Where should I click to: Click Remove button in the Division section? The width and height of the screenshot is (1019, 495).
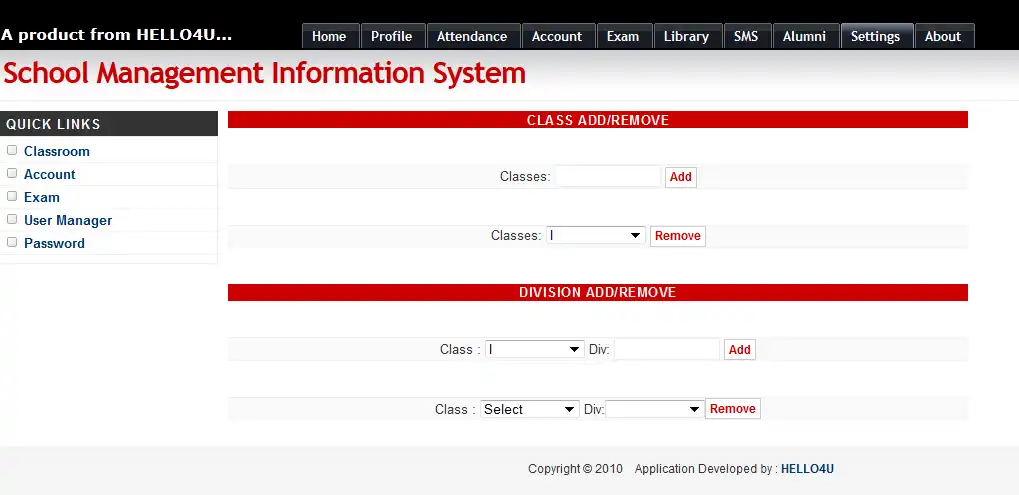click(x=732, y=409)
